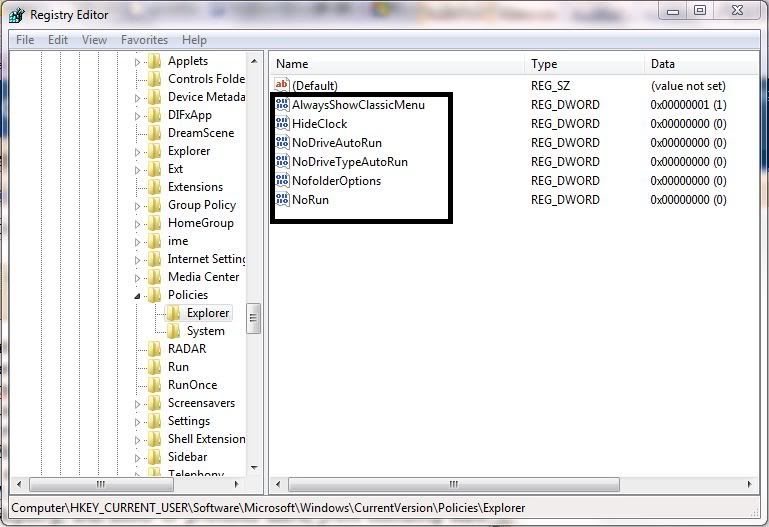Viewport: 769px width, 527px height.
Task: Open the Edit menu
Action: (x=58, y=40)
